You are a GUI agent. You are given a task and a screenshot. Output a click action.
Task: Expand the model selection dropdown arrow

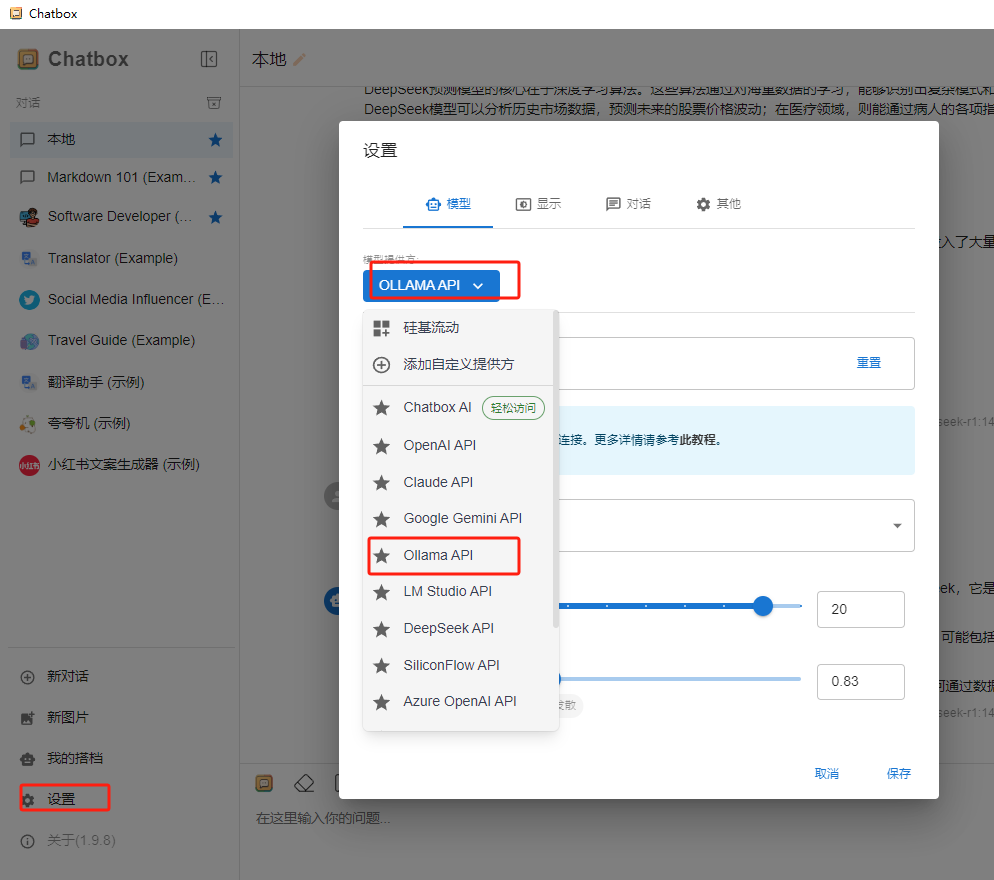click(897, 526)
